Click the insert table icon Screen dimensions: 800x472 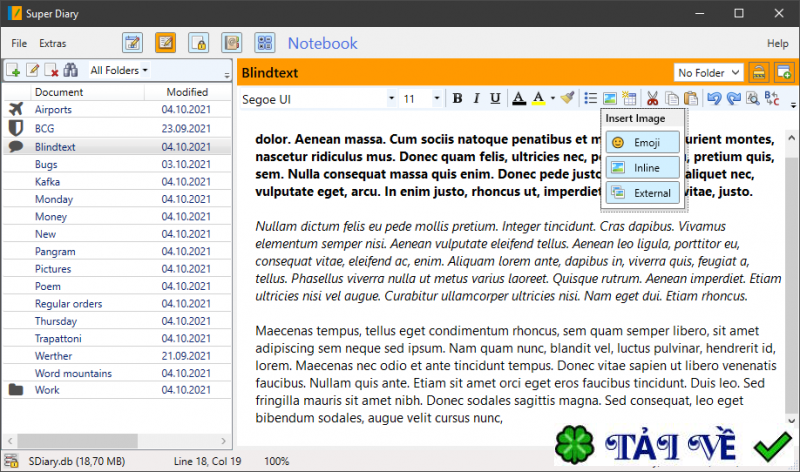point(629,98)
